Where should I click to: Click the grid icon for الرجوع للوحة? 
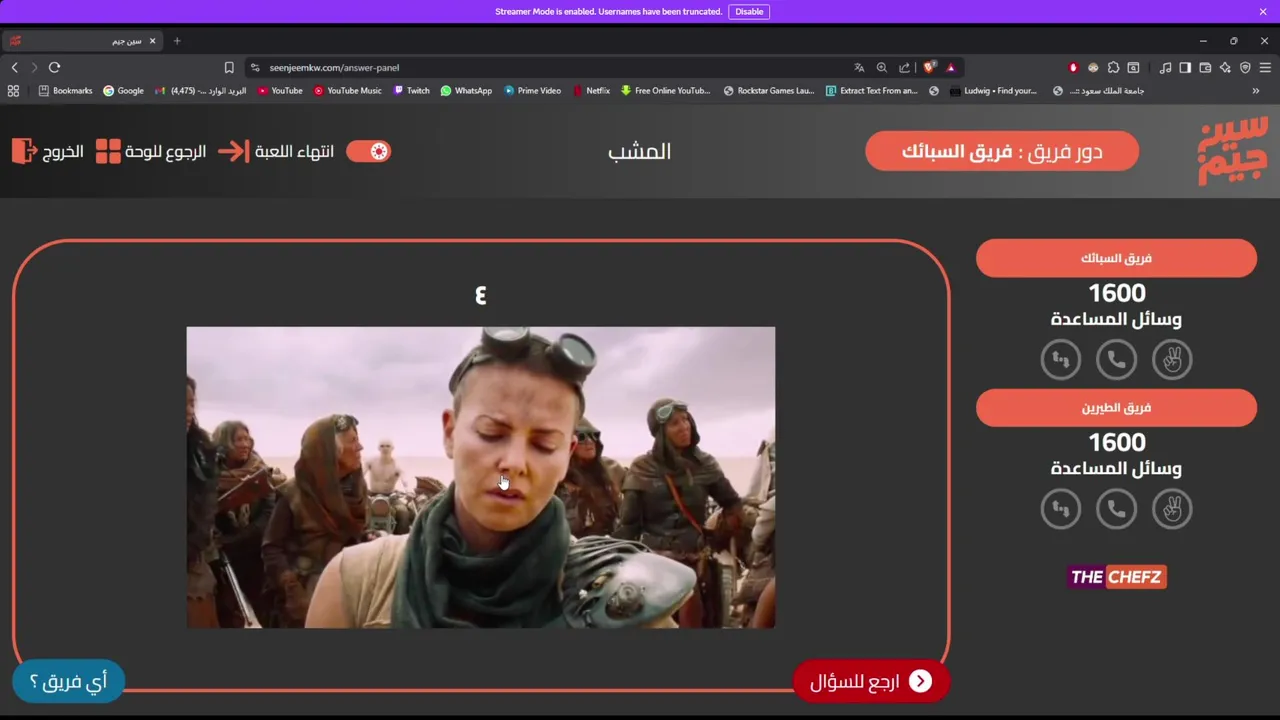108,151
